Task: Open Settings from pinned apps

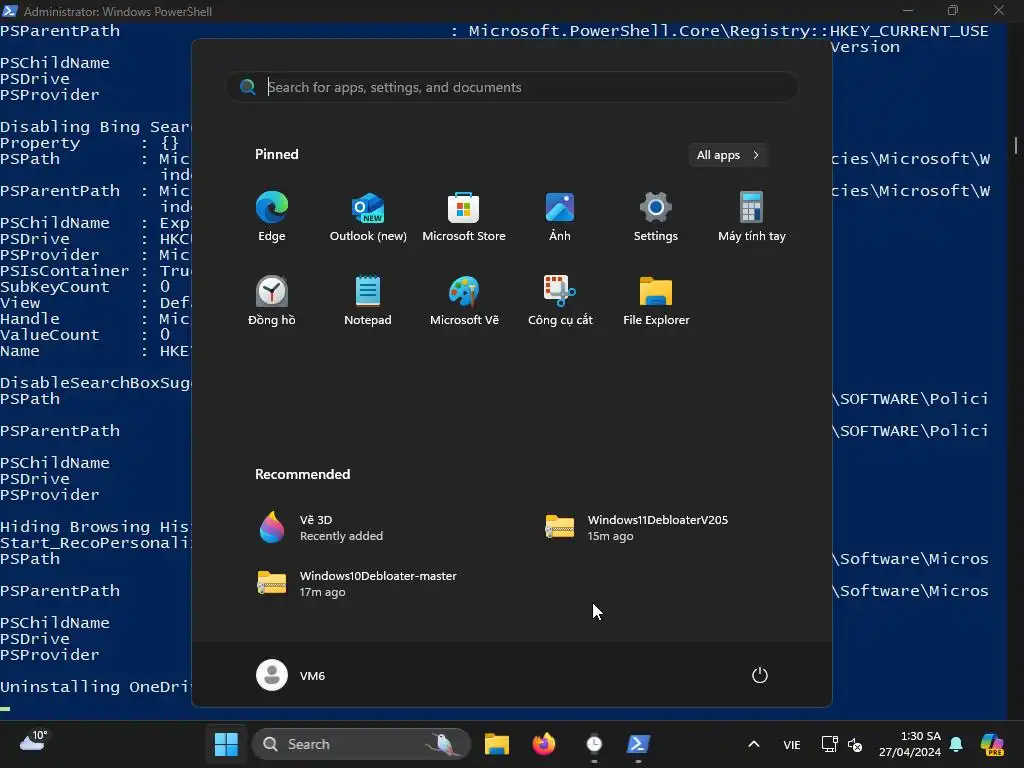Action: (x=656, y=217)
